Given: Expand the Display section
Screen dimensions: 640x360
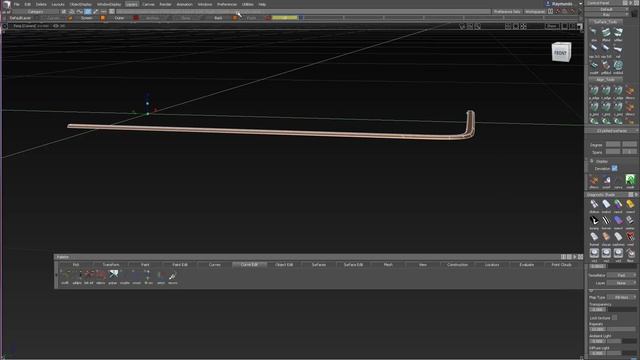Looking at the screenshot, I should point(592,161).
